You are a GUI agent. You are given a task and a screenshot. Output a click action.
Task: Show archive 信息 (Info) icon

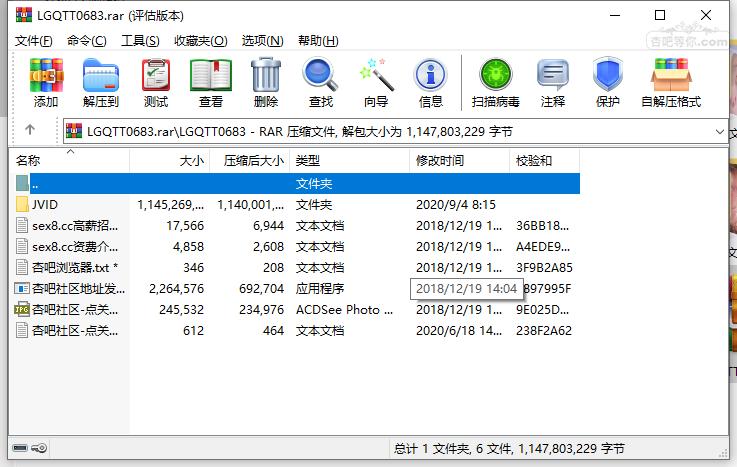pos(430,75)
